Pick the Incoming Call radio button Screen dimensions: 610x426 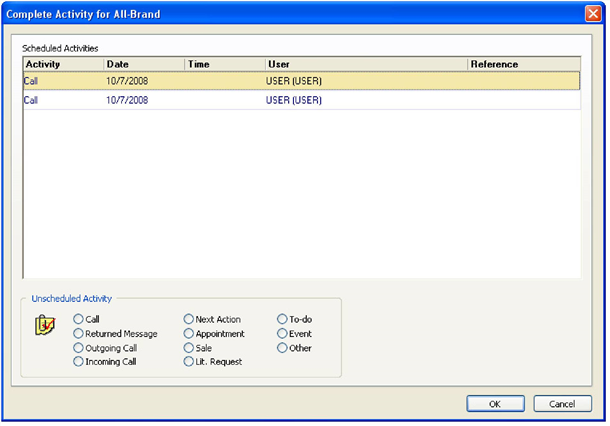pyautogui.click(x=79, y=362)
